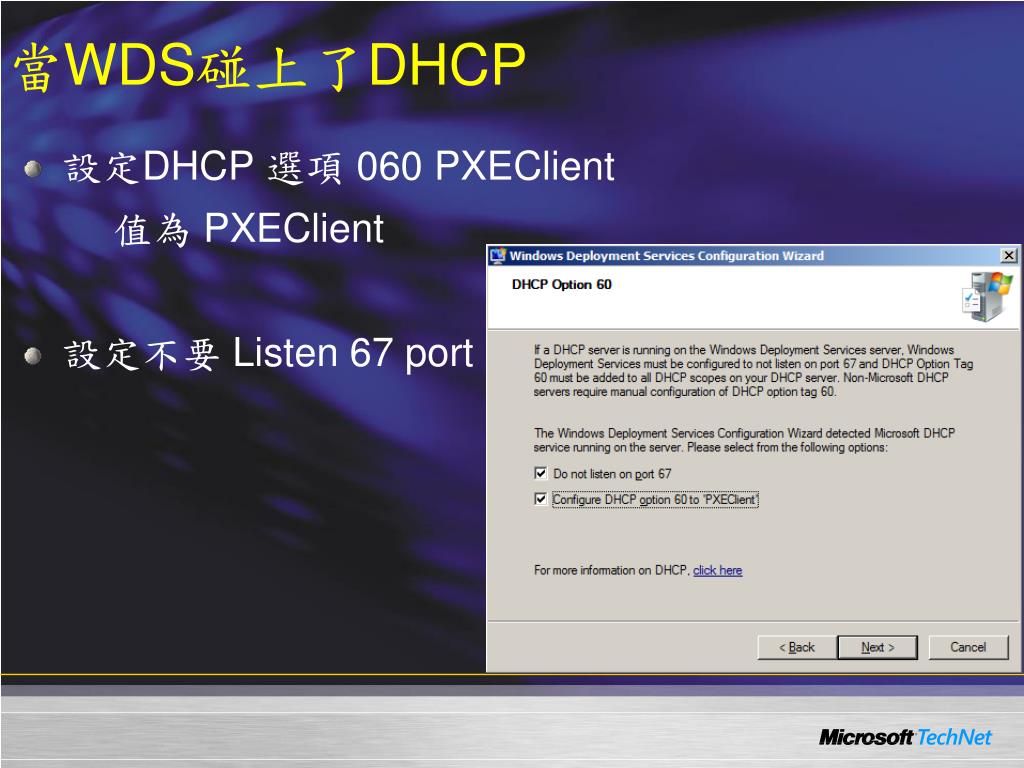Click the text '值為 PXEClient'
The image size is (1024, 768).
tap(250, 229)
